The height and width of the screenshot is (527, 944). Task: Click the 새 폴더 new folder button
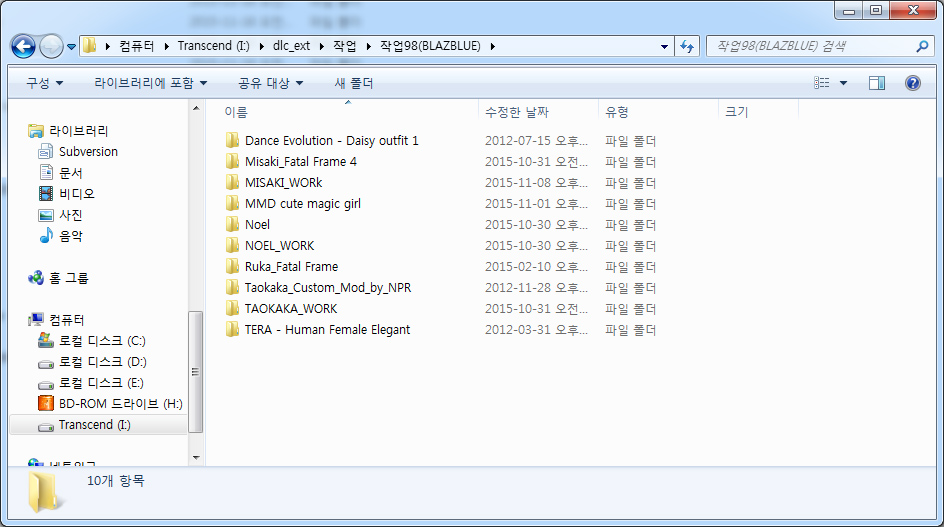354,83
